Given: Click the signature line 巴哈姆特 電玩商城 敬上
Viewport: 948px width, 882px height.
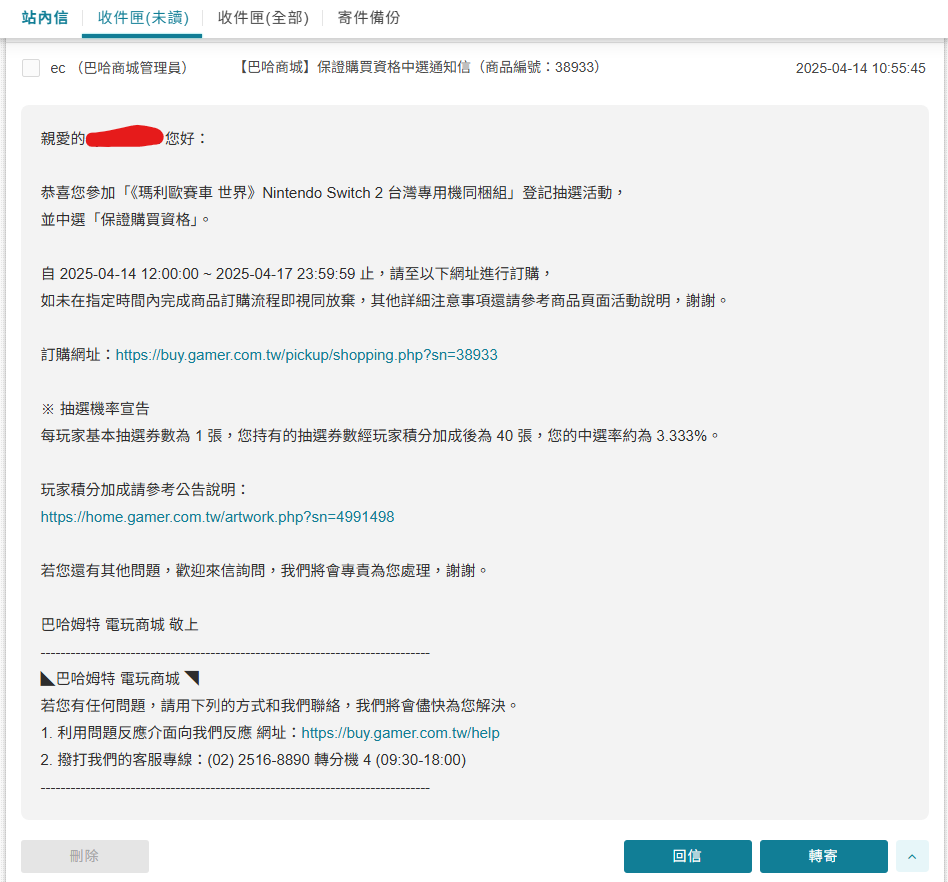Looking at the screenshot, I should click(120, 624).
